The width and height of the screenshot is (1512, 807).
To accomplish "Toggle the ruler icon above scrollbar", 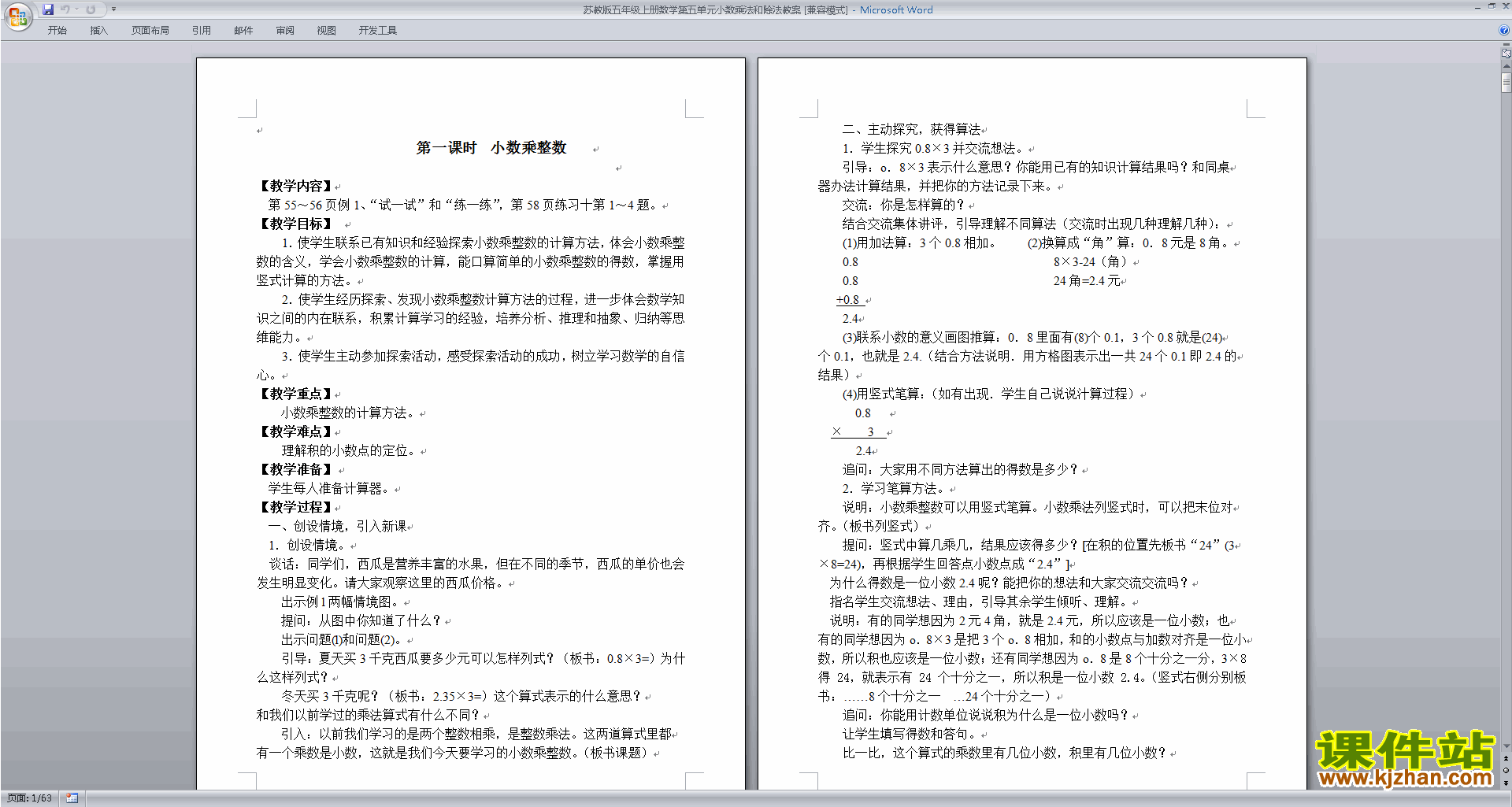I will (1506, 54).
